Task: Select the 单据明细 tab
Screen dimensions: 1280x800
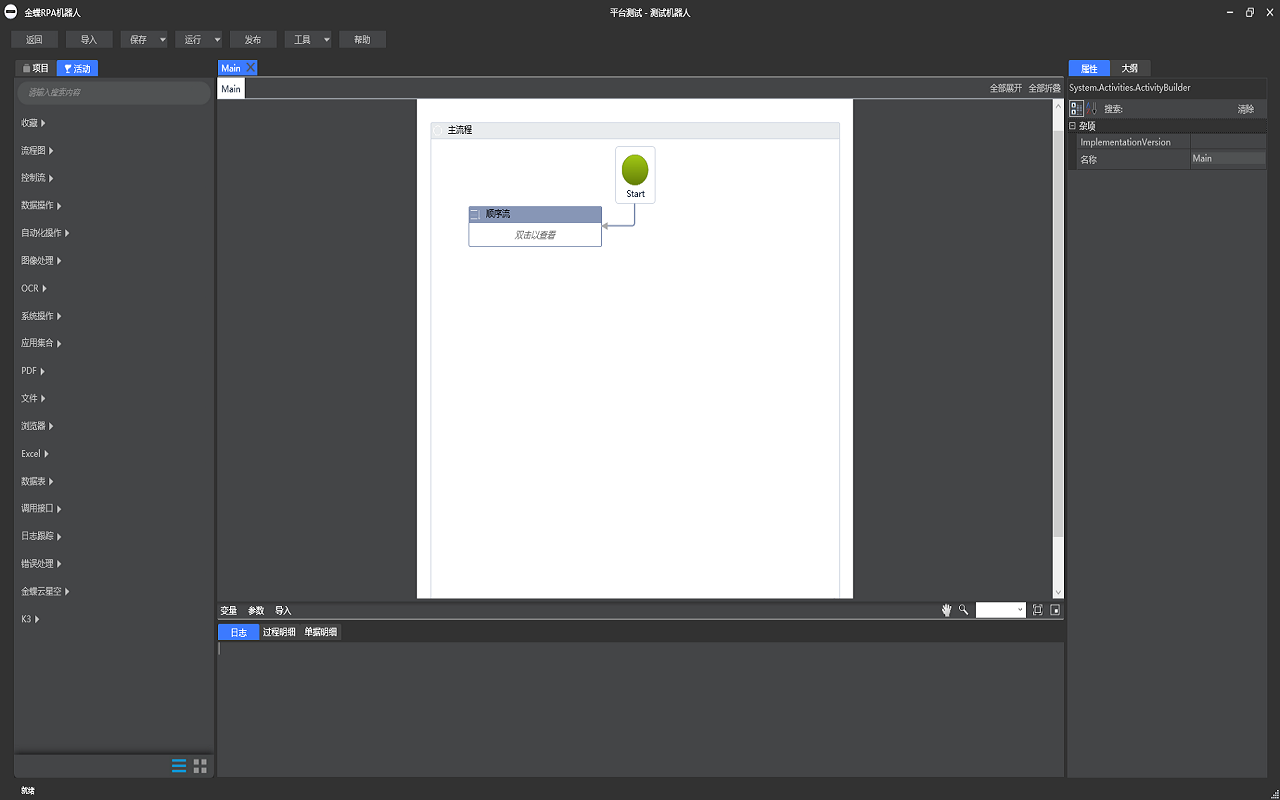Action: click(x=321, y=632)
